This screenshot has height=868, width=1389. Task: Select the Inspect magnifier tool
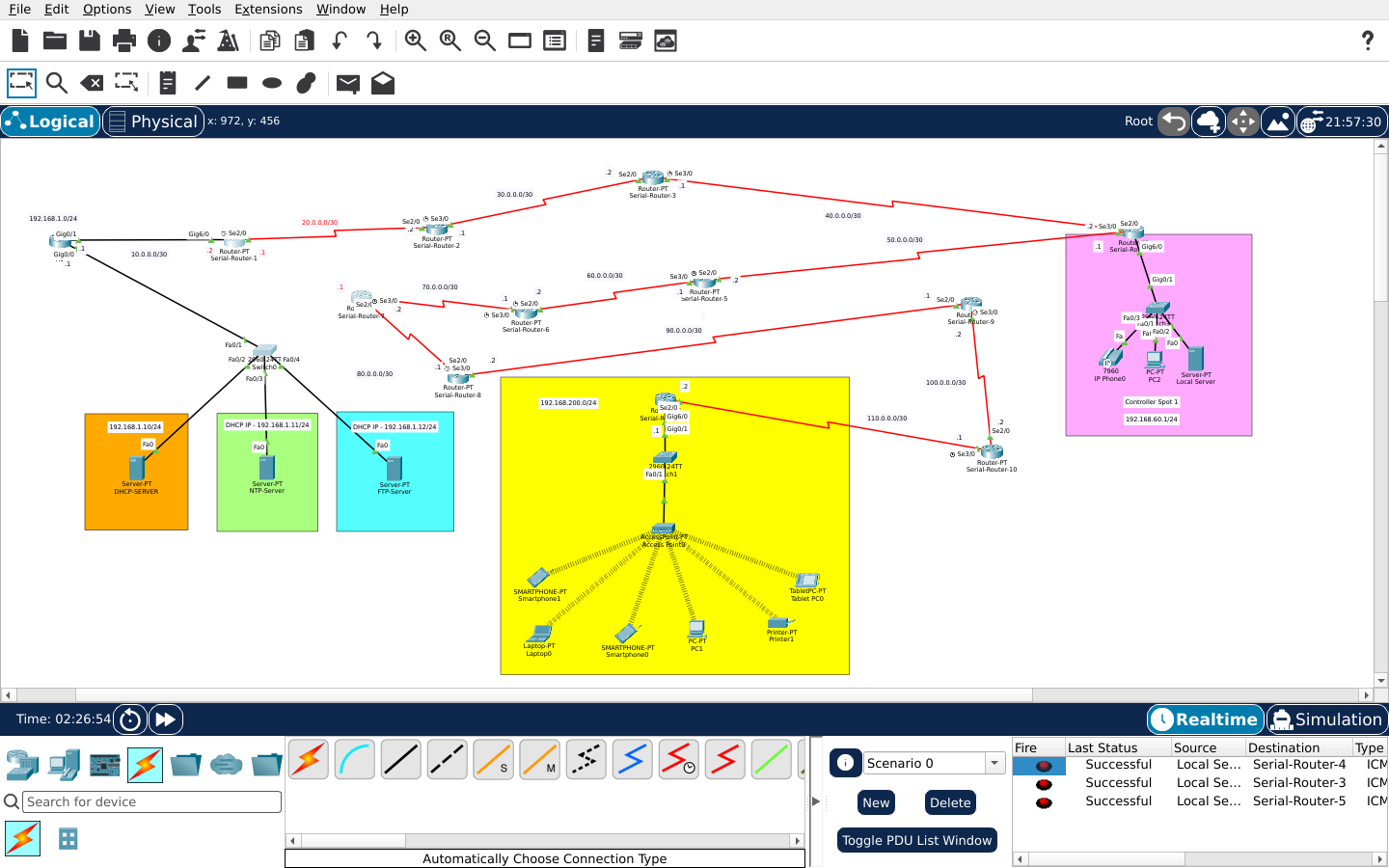coord(57,83)
